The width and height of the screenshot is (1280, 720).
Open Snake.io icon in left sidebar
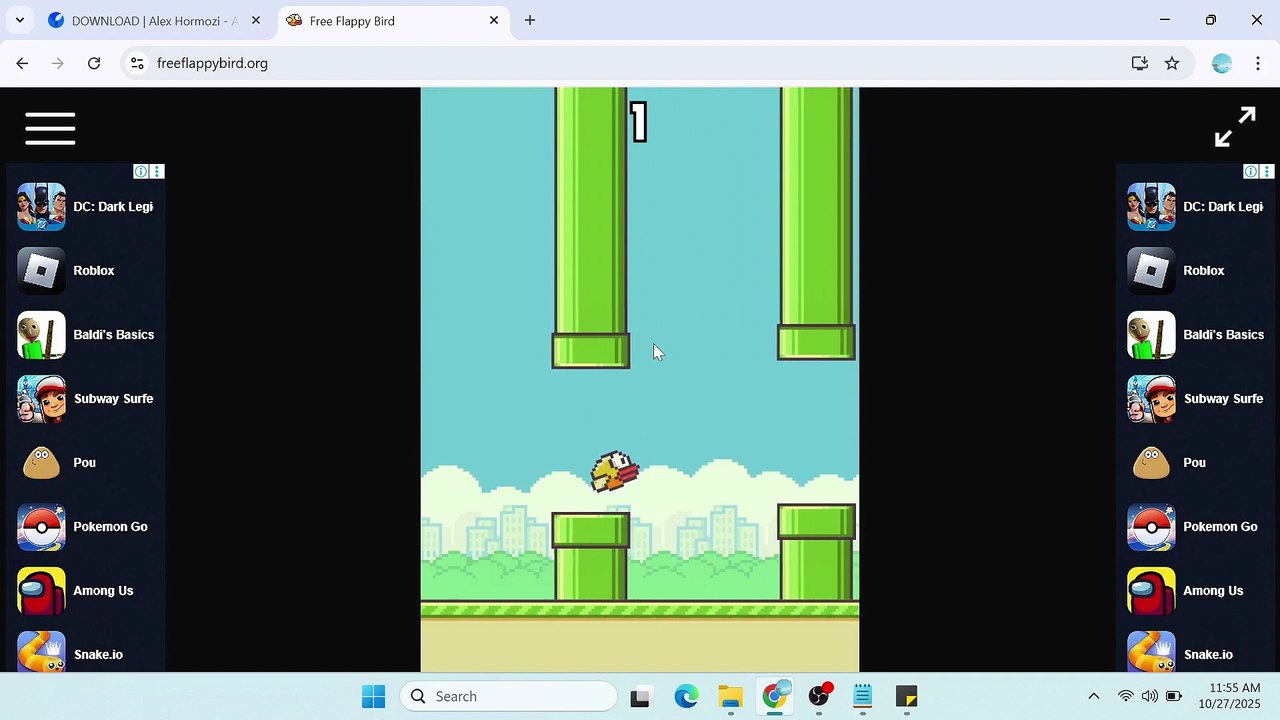41,652
